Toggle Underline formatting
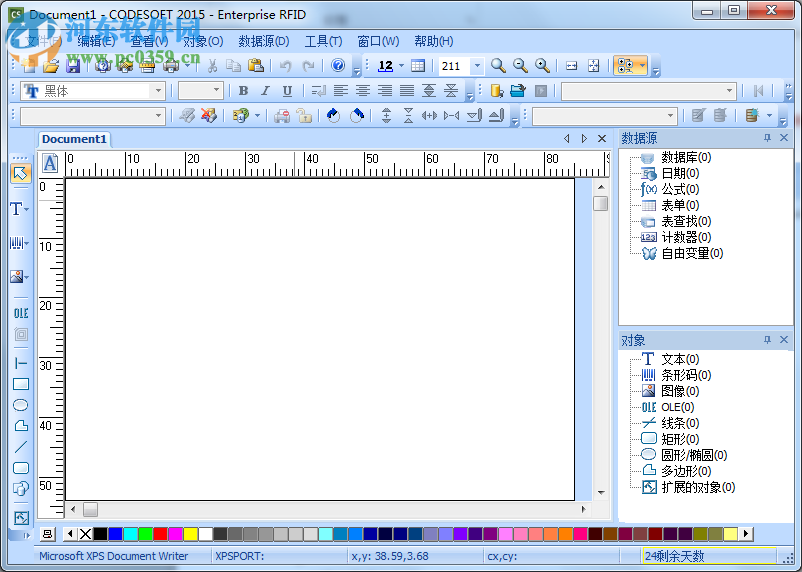The width and height of the screenshot is (802, 572). point(287,91)
